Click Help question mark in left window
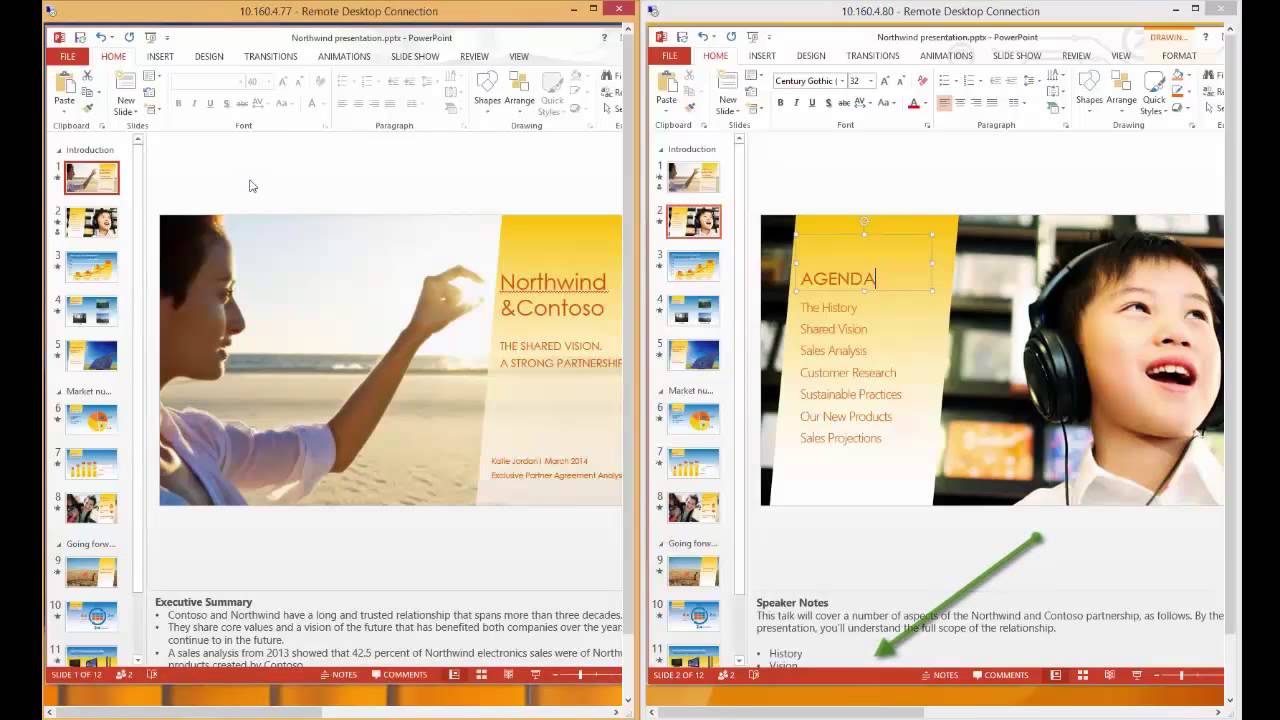Screen dimensions: 1280x720 (604, 37)
